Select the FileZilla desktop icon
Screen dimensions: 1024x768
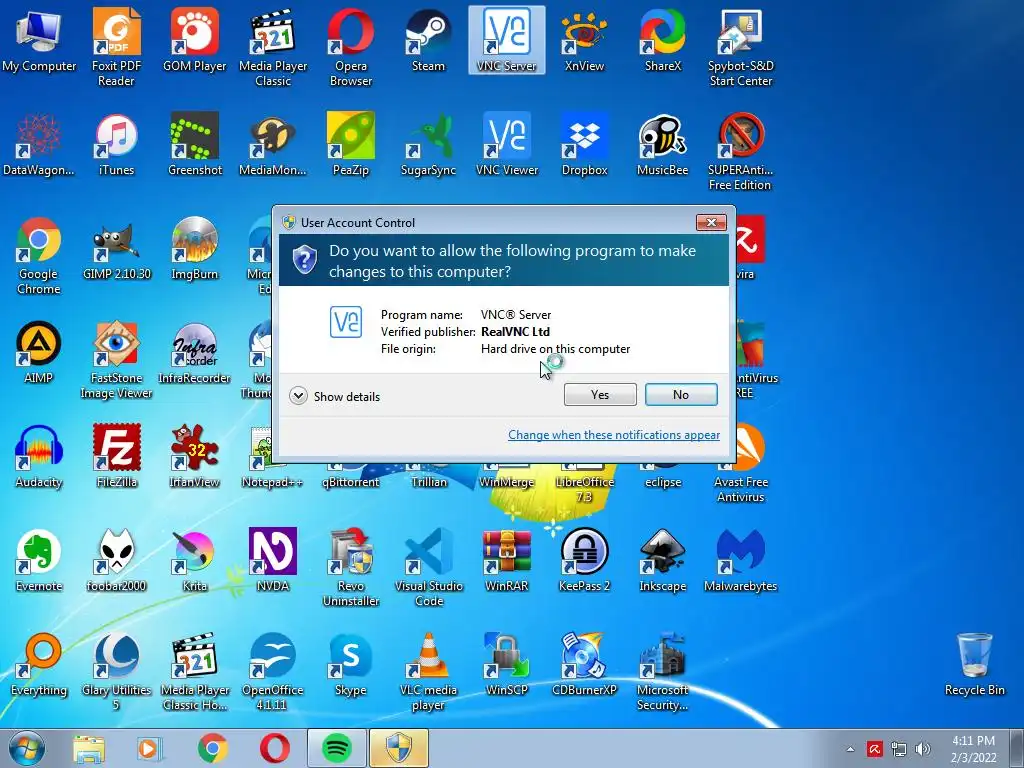click(x=116, y=456)
